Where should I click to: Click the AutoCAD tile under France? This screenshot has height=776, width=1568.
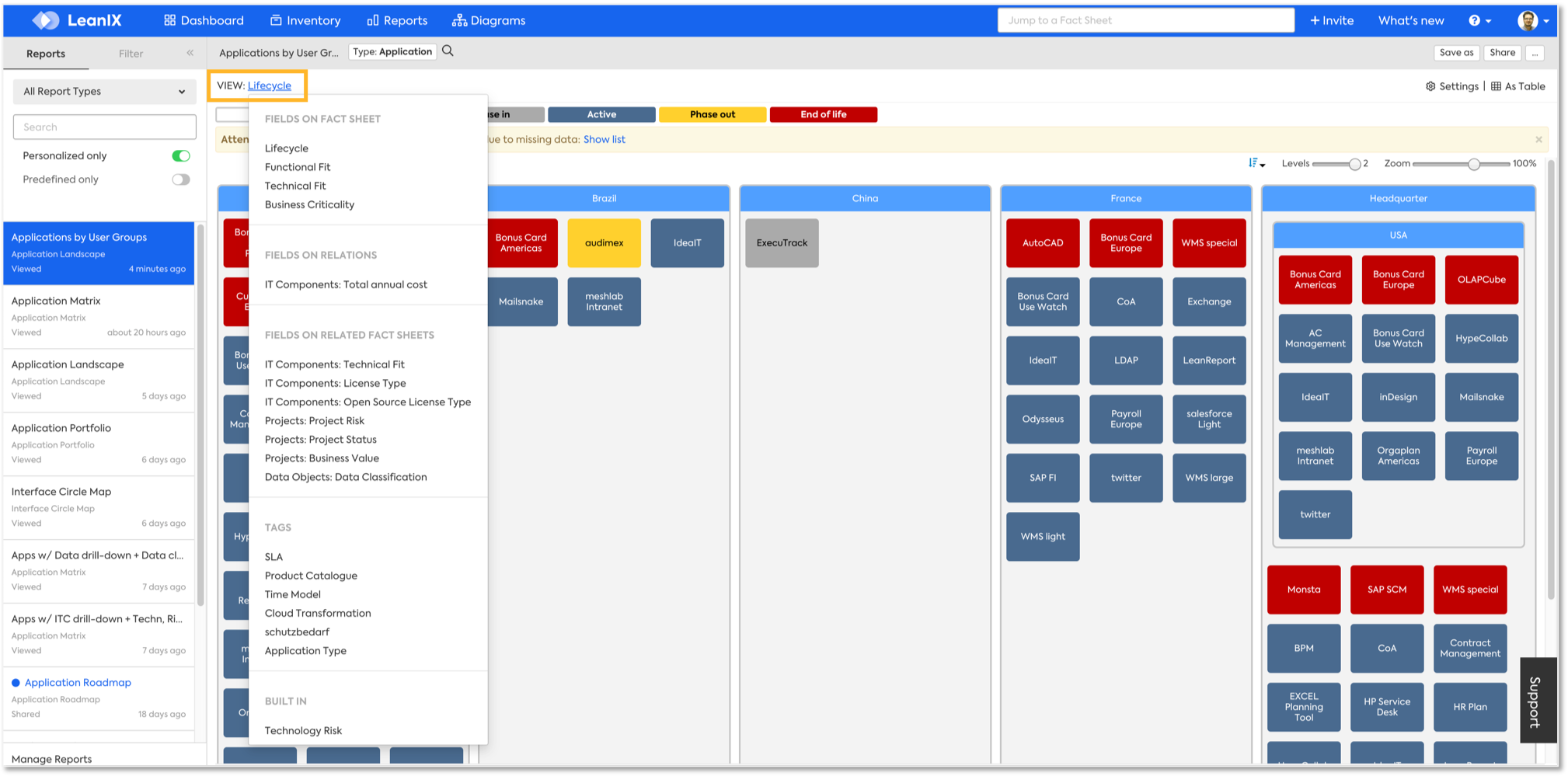pyautogui.click(x=1043, y=243)
